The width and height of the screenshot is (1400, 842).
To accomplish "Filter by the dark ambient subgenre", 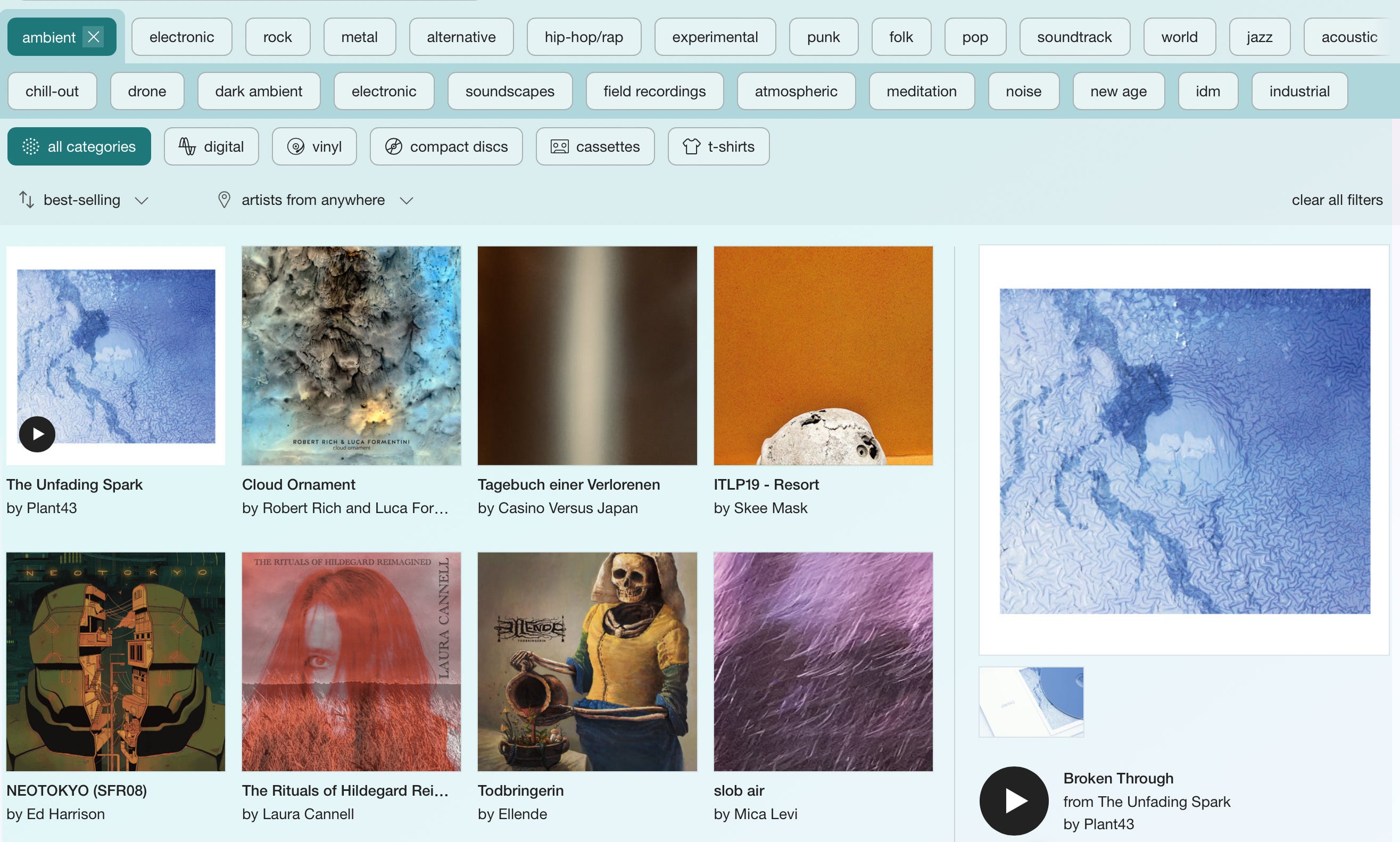I will tap(259, 91).
